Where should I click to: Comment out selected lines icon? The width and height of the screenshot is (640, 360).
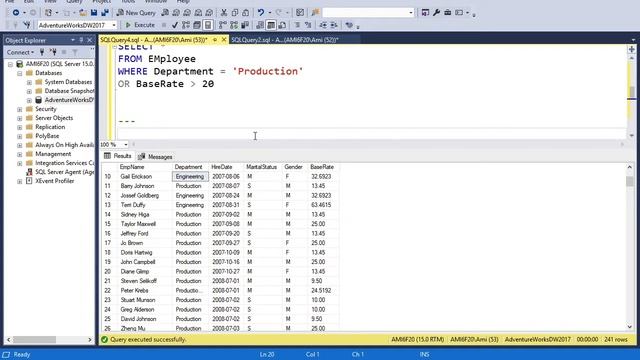coord(297,25)
